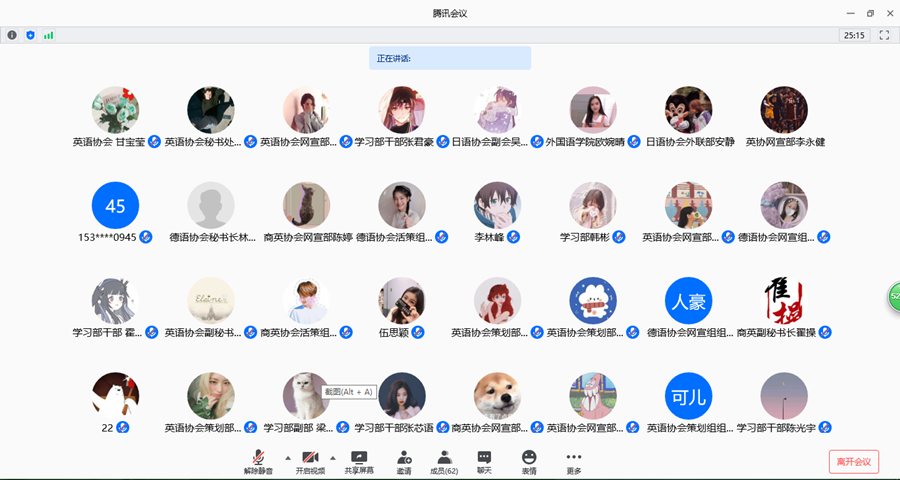Open the chat (聊天) panel

484,461
